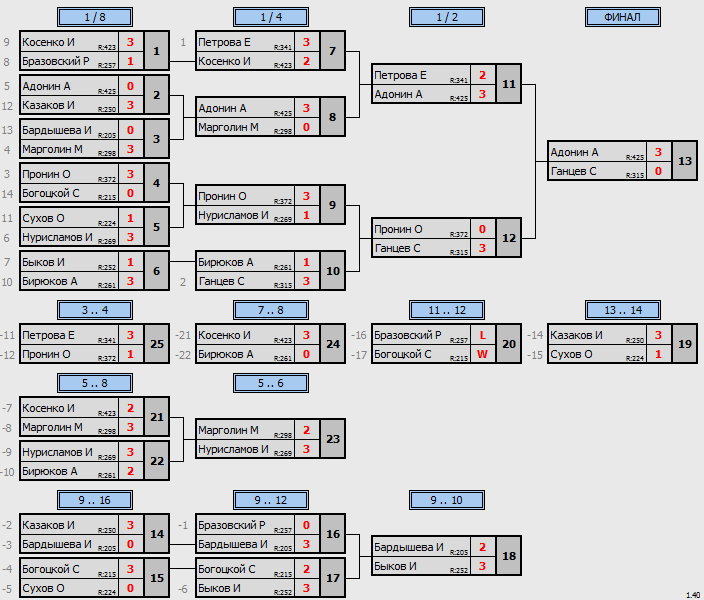Click Сухов О in match 19
This screenshot has height=600, width=704.
[x=571, y=354]
